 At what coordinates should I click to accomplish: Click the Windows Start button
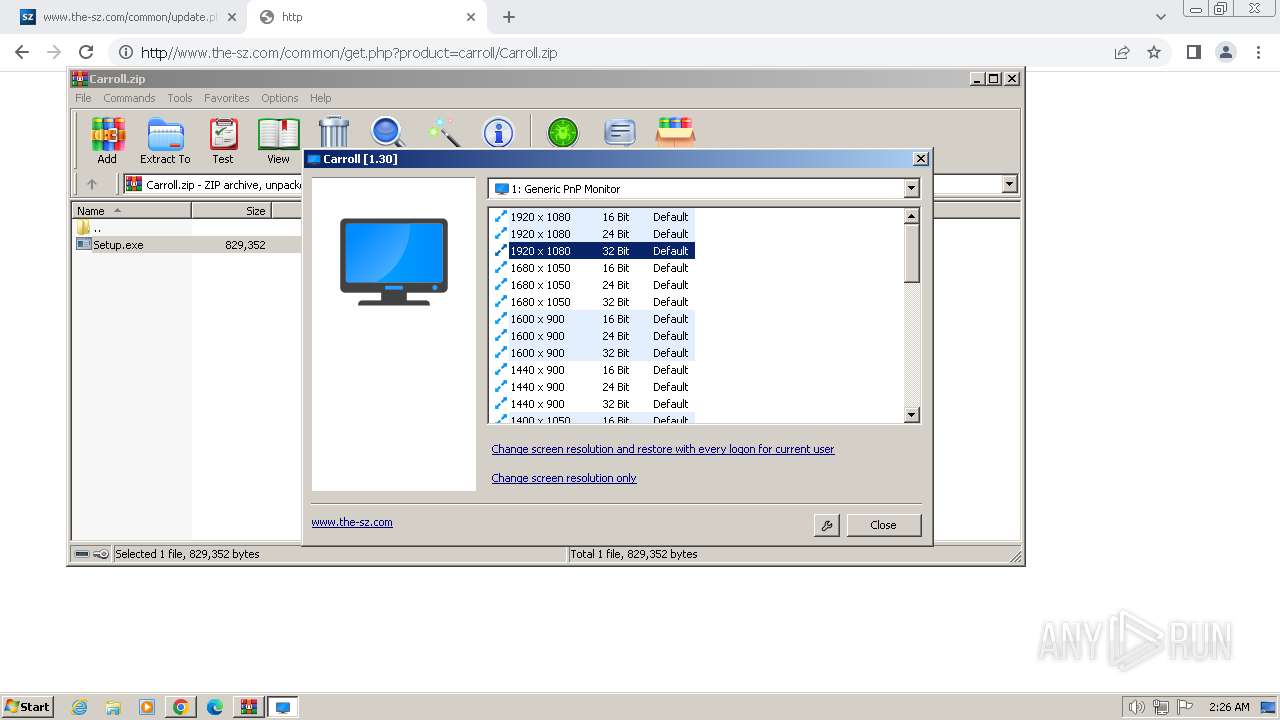pos(27,707)
